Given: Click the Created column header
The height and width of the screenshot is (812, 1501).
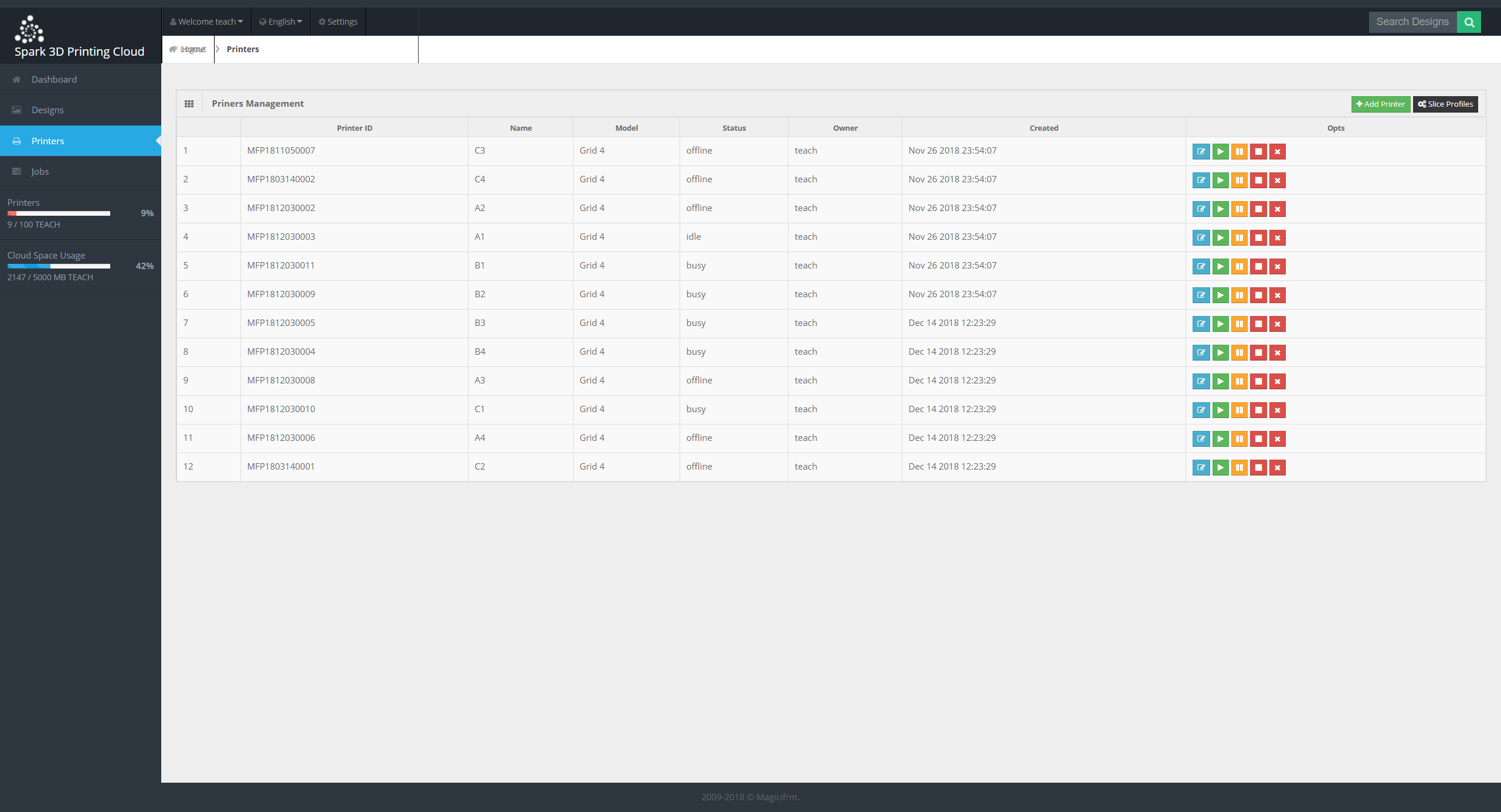Looking at the screenshot, I should tap(1044, 128).
